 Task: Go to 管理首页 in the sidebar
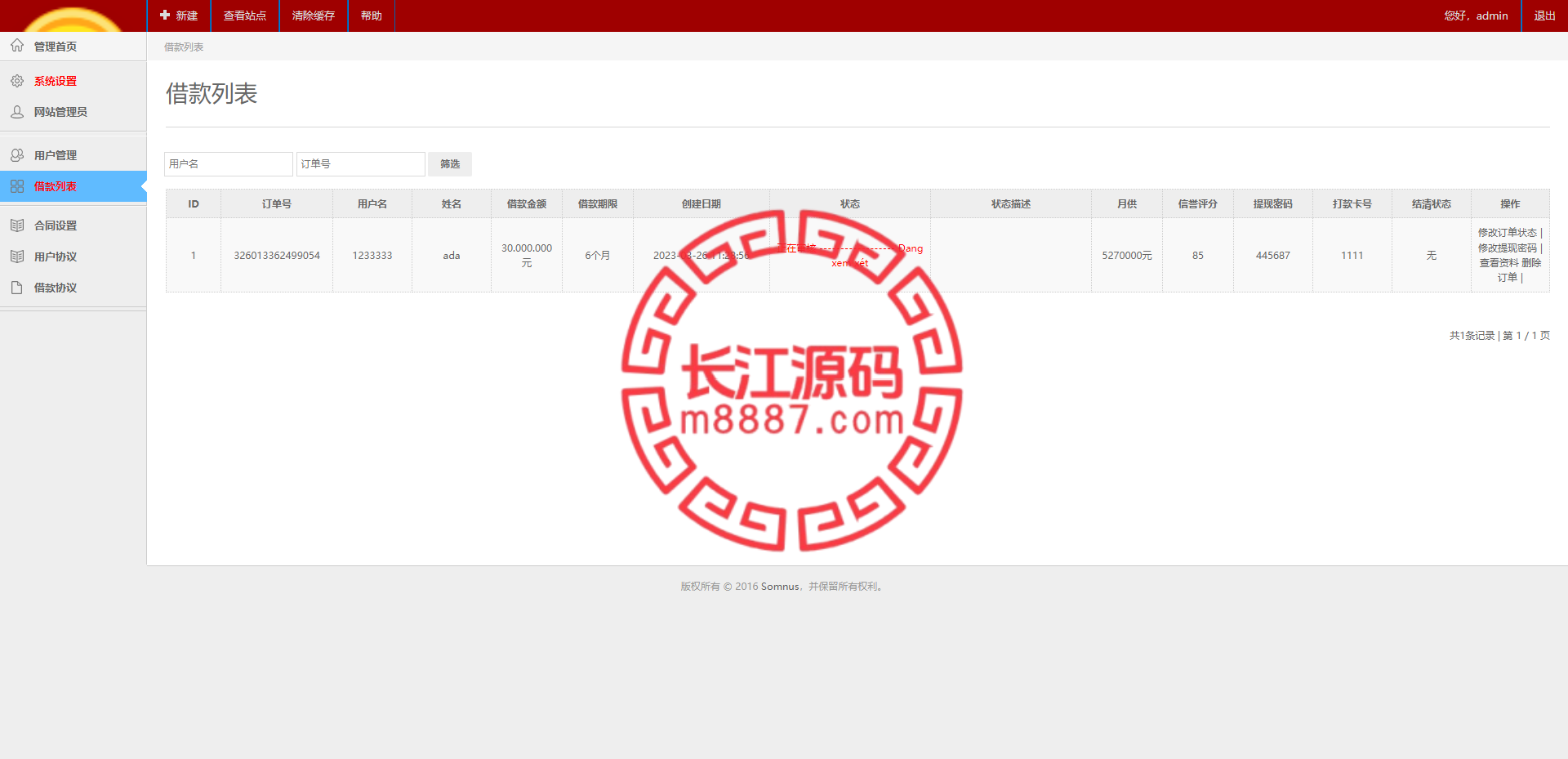[x=56, y=47]
